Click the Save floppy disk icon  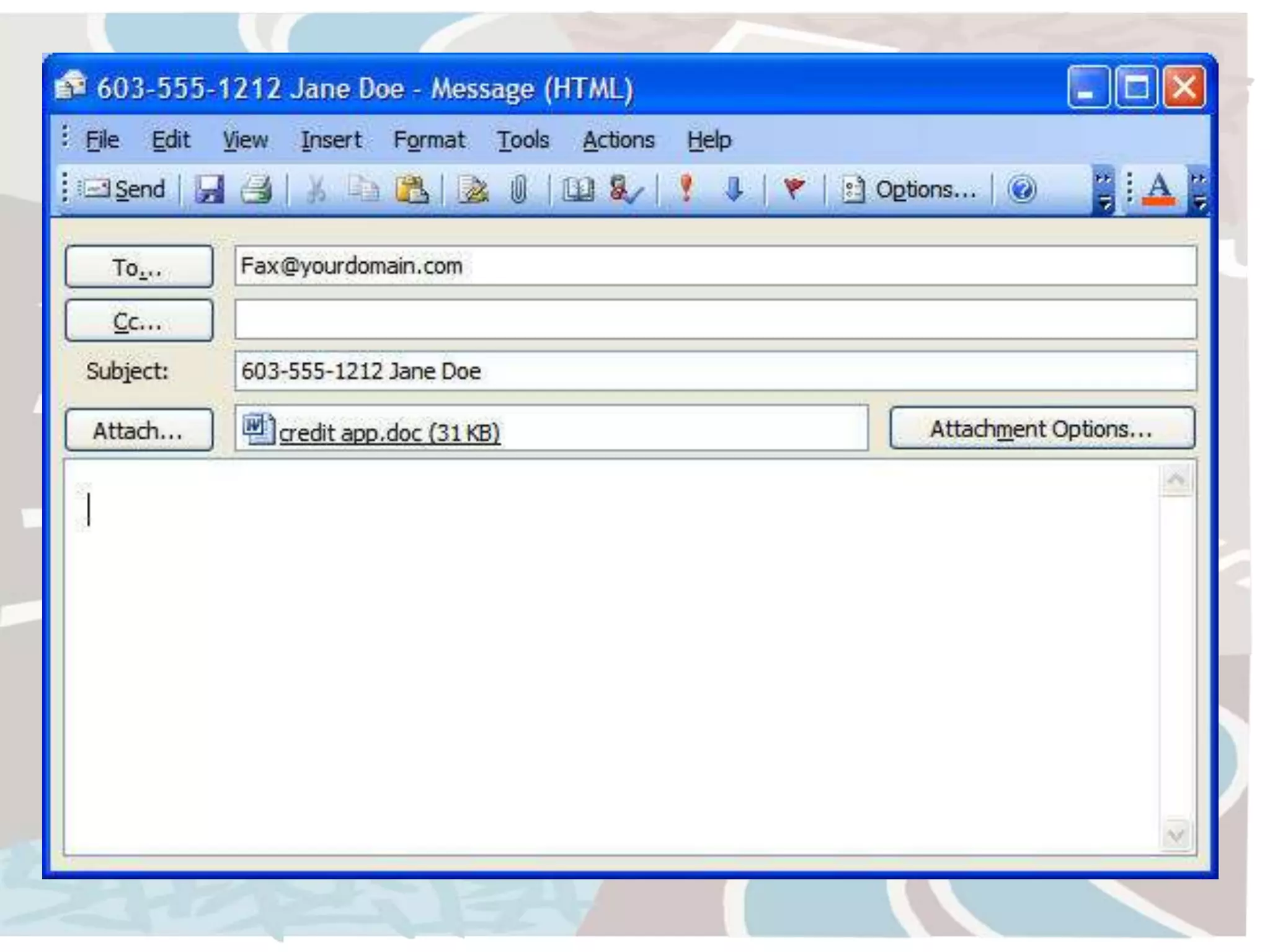pyautogui.click(x=210, y=189)
